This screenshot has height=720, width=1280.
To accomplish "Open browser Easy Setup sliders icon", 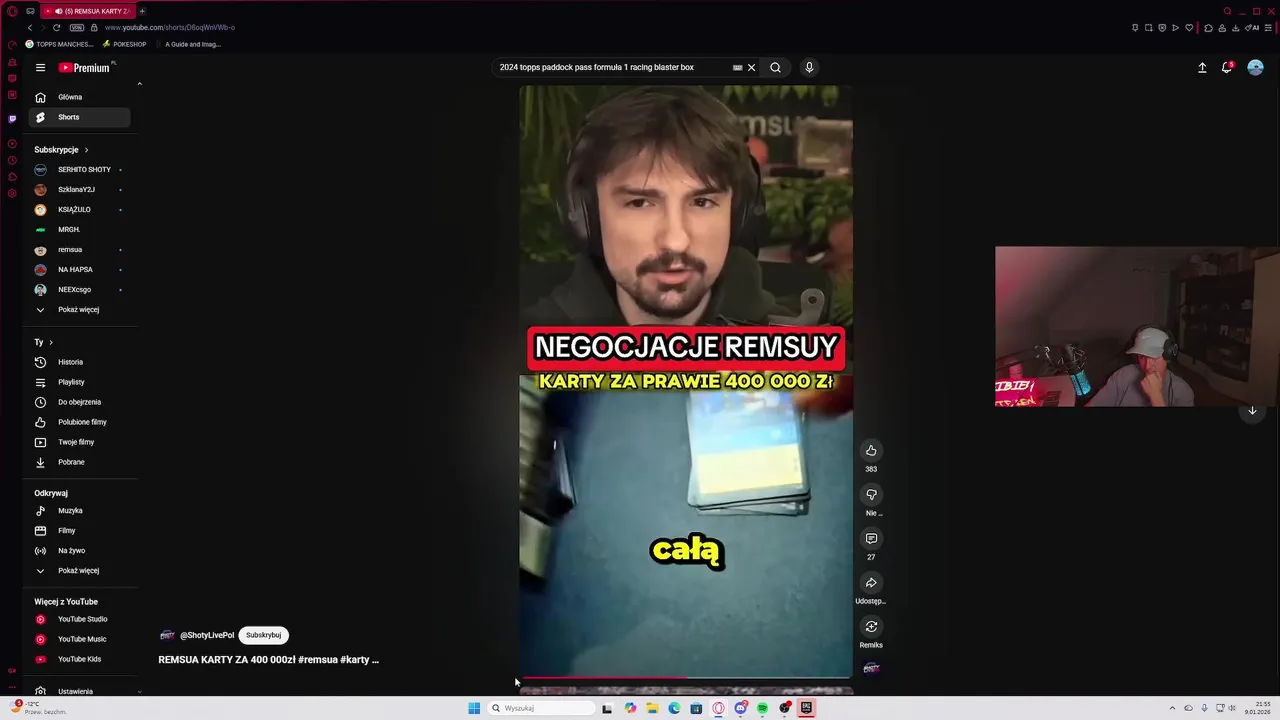I will 1269,28.
